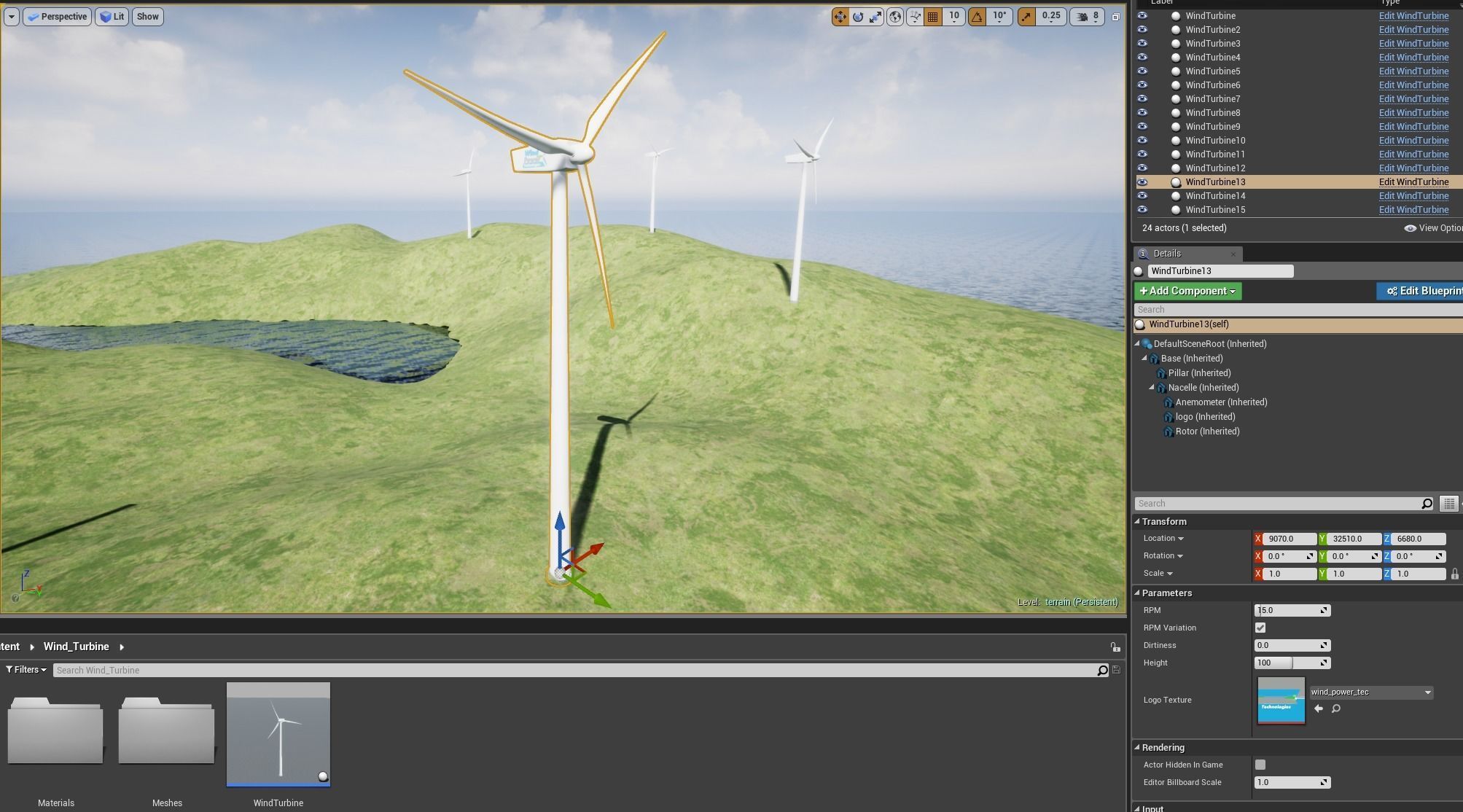
Task: Open scale snap value 0.25 dropdown
Action: (1051, 17)
